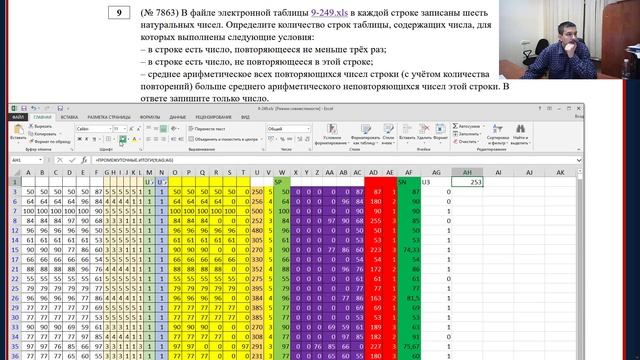Toggle center text alignment

coord(156,140)
